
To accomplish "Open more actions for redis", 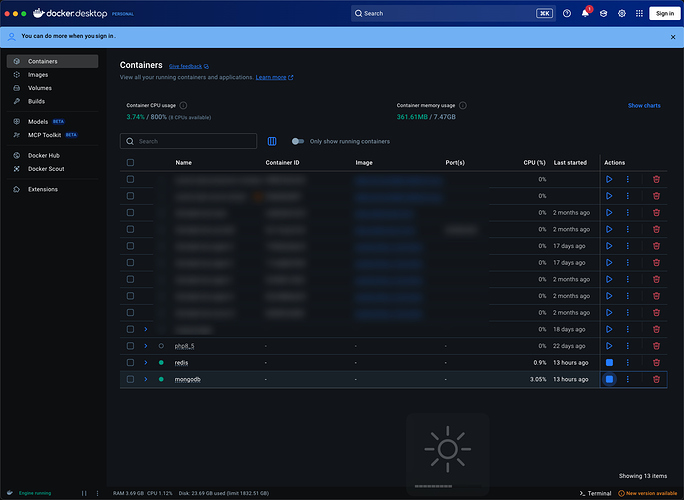I will pyautogui.click(x=627, y=363).
